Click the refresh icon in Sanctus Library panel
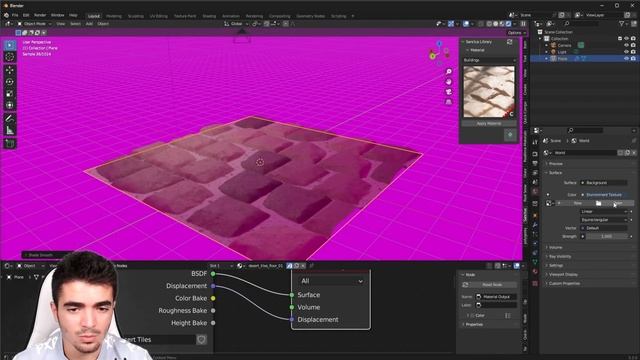This screenshot has height=360, width=640. click(509, 42)
